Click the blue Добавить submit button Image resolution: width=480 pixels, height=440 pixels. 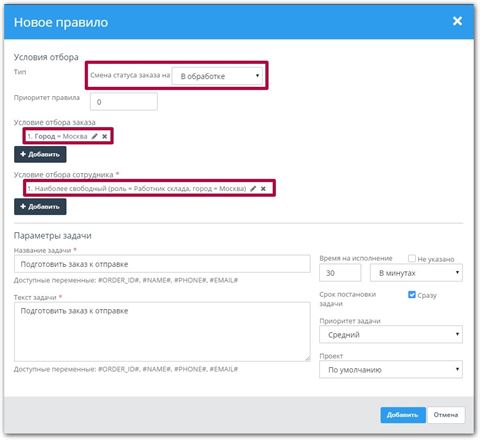403,415
